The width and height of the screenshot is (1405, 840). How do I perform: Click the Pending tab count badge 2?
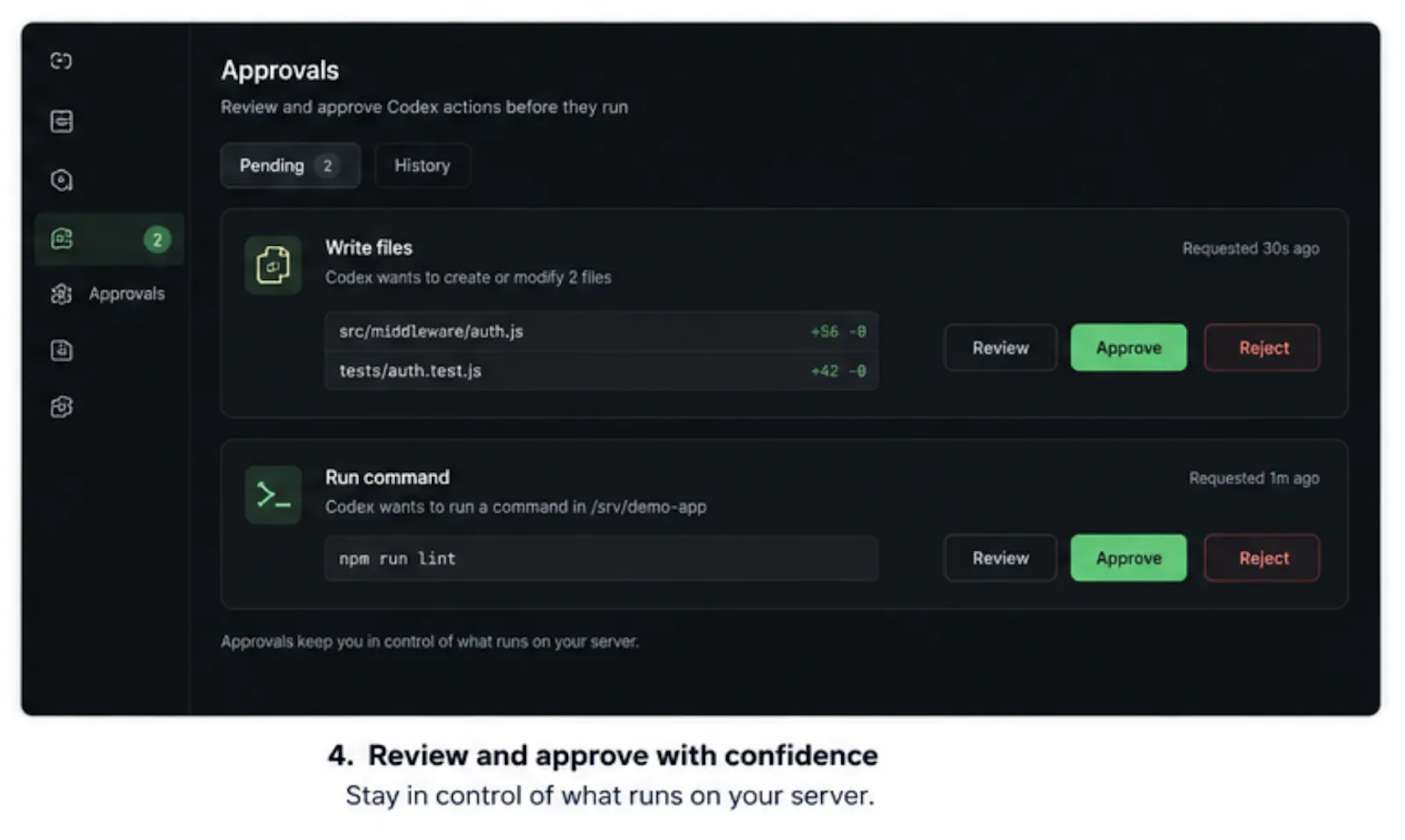(328, 165)
